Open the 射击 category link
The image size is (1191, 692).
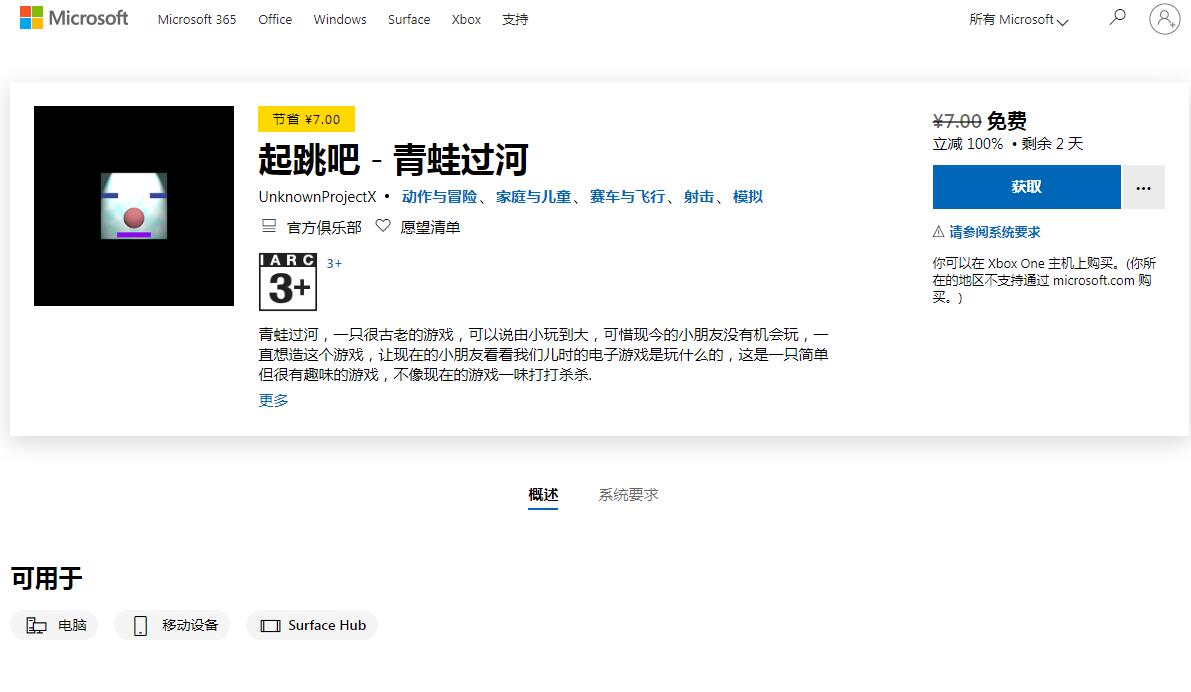(699, 197)
